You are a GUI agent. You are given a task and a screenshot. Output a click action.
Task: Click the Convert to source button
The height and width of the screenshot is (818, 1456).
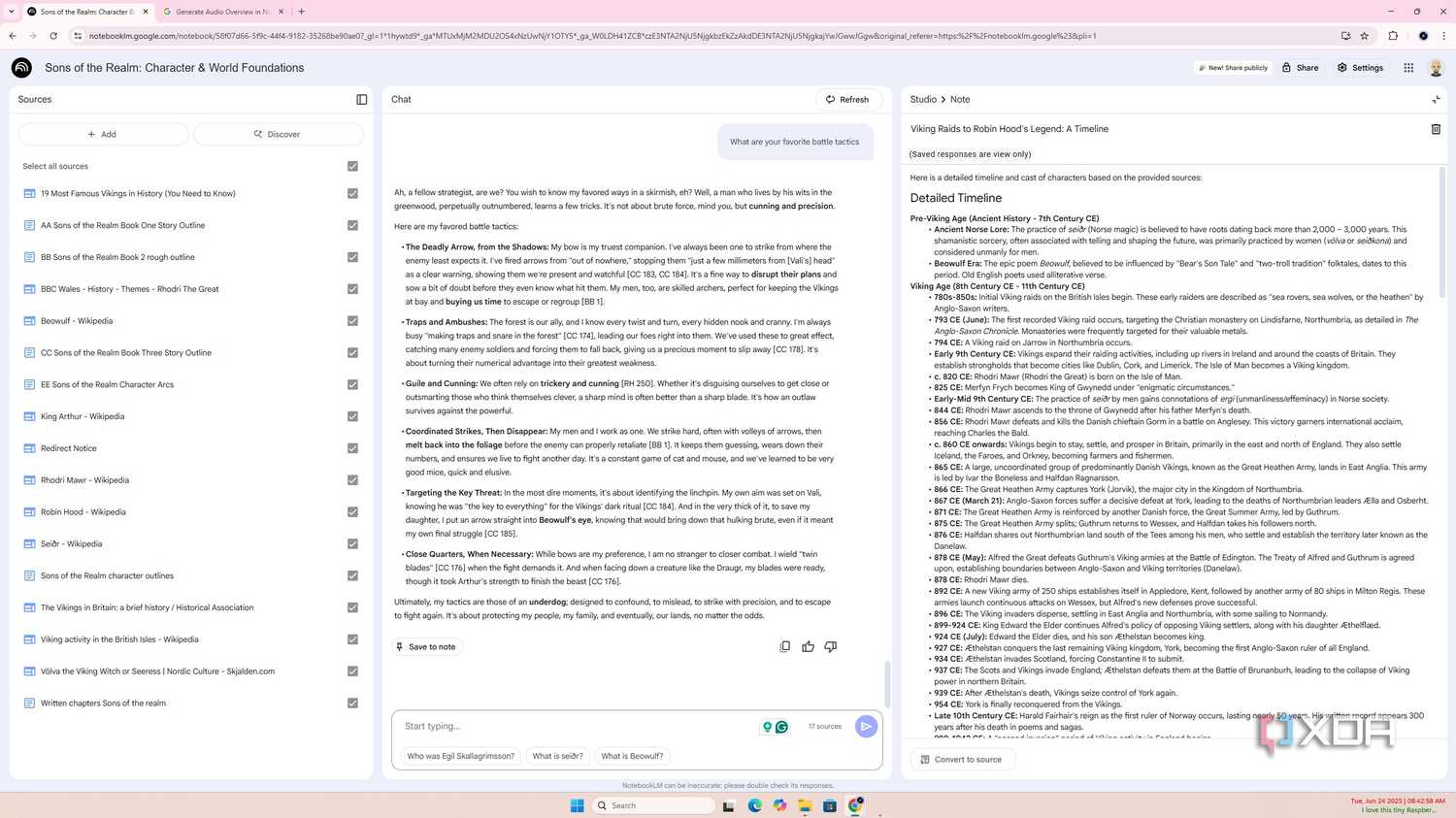click(x=962, y=759)
